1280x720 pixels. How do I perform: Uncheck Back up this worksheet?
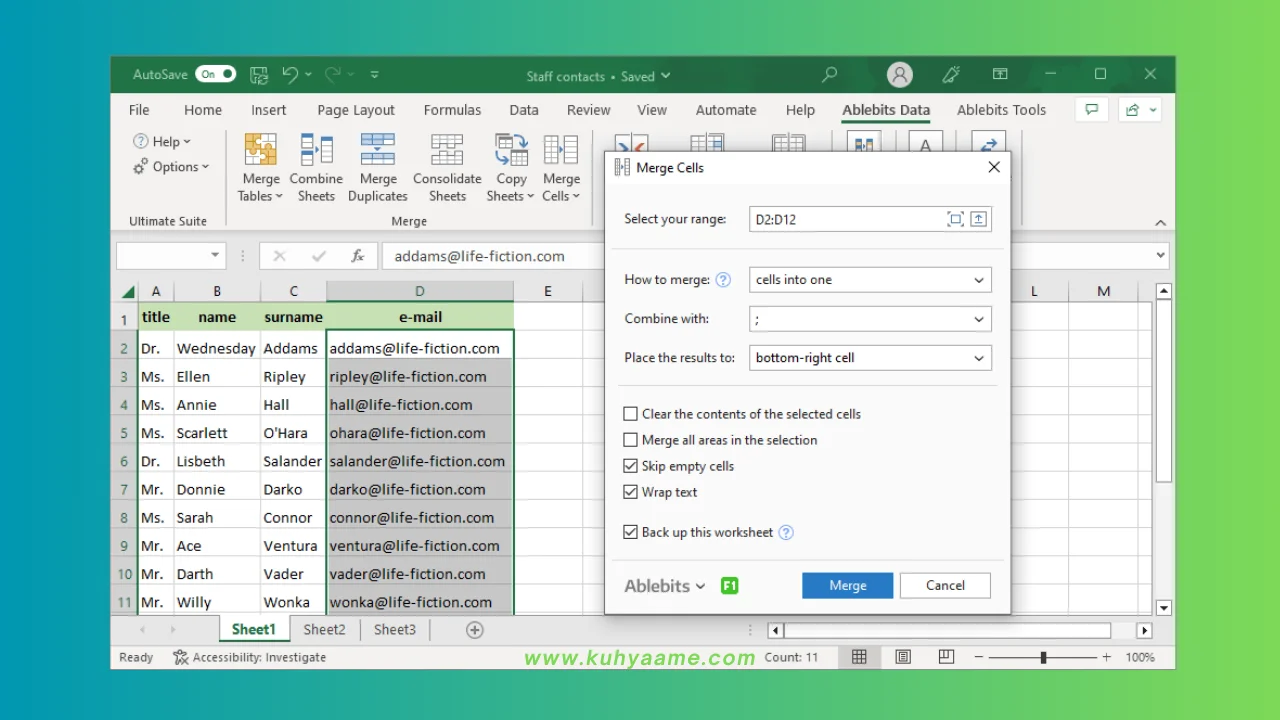click(630, 533)
